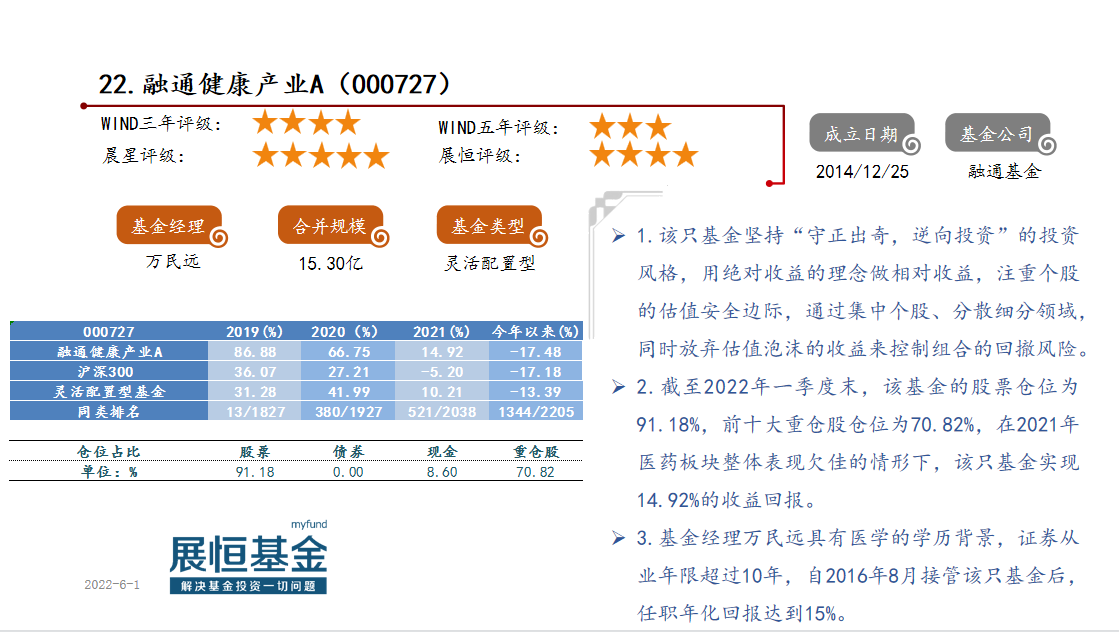Click the 000727 table header cell
The height and width of the screenshot is (632, 1119).
pos(108,332)
